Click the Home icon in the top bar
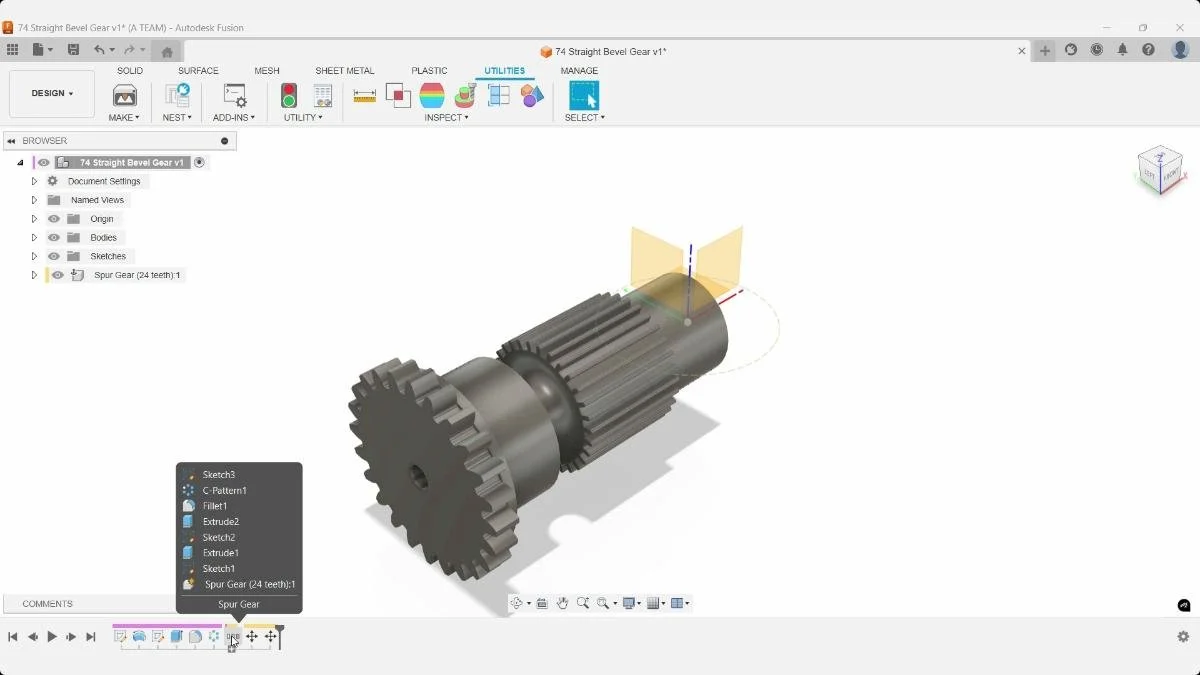The image size is (1200, 675). [x=167, y=51]
